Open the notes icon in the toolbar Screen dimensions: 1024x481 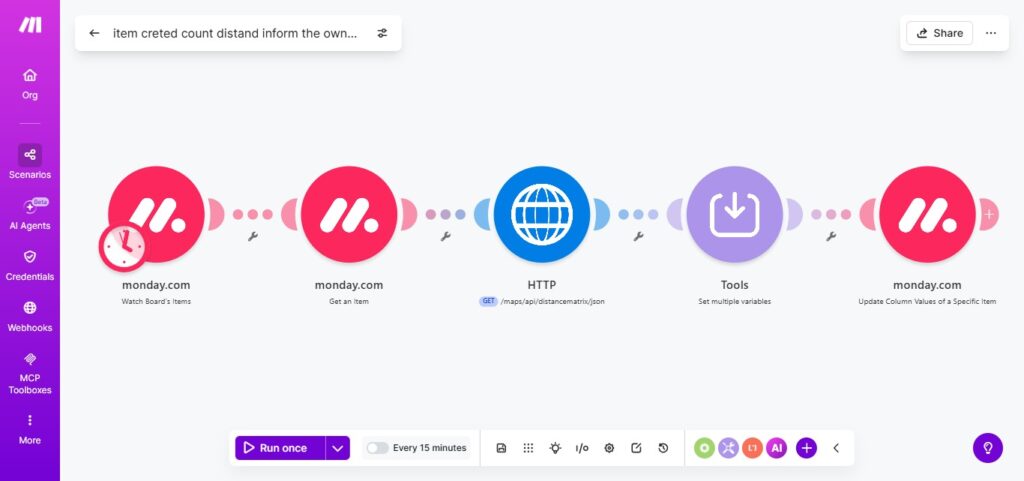coord(636,448)
